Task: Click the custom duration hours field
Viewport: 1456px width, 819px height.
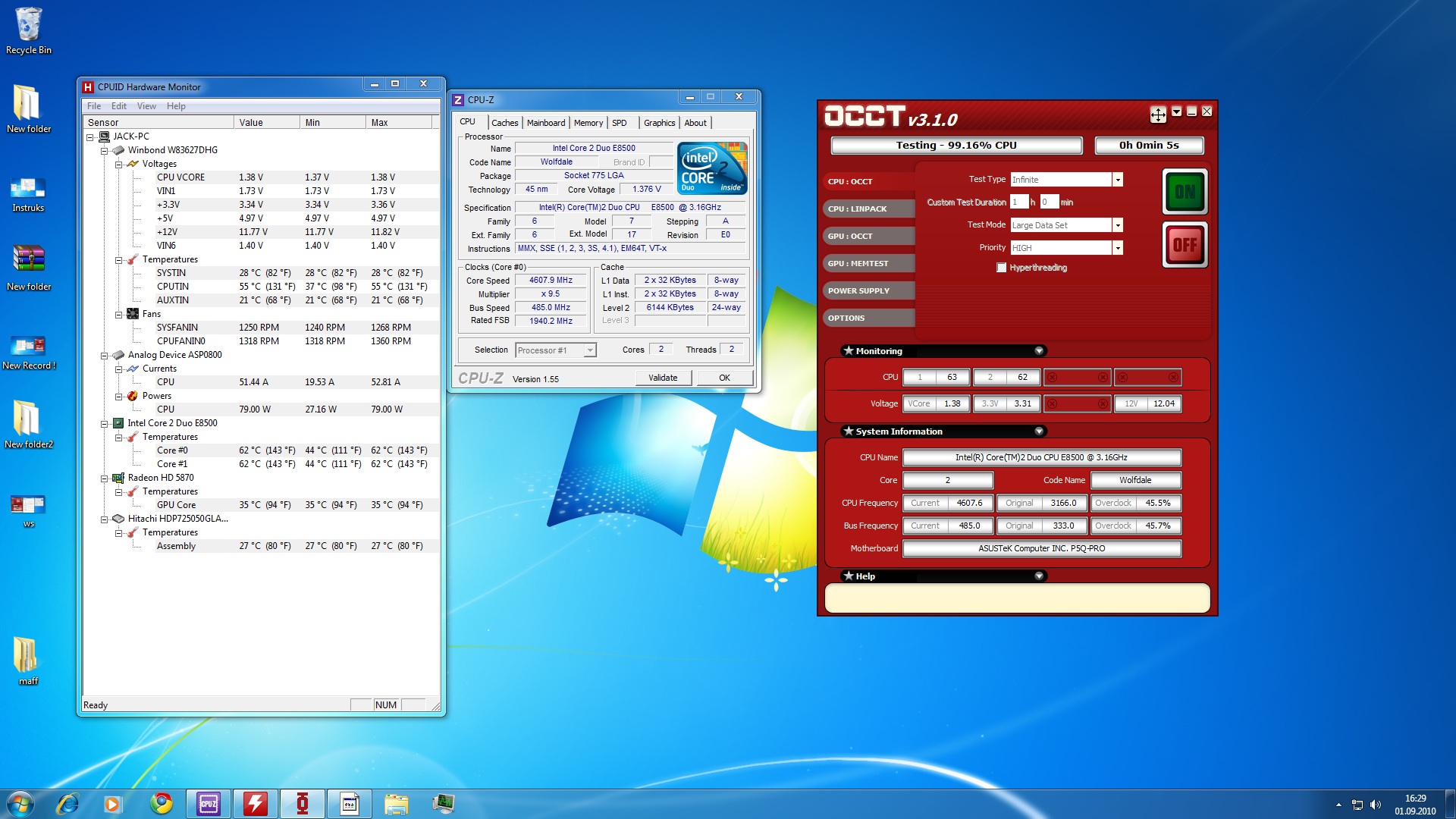Action: pyautogui.click(x=1019, y=202)
